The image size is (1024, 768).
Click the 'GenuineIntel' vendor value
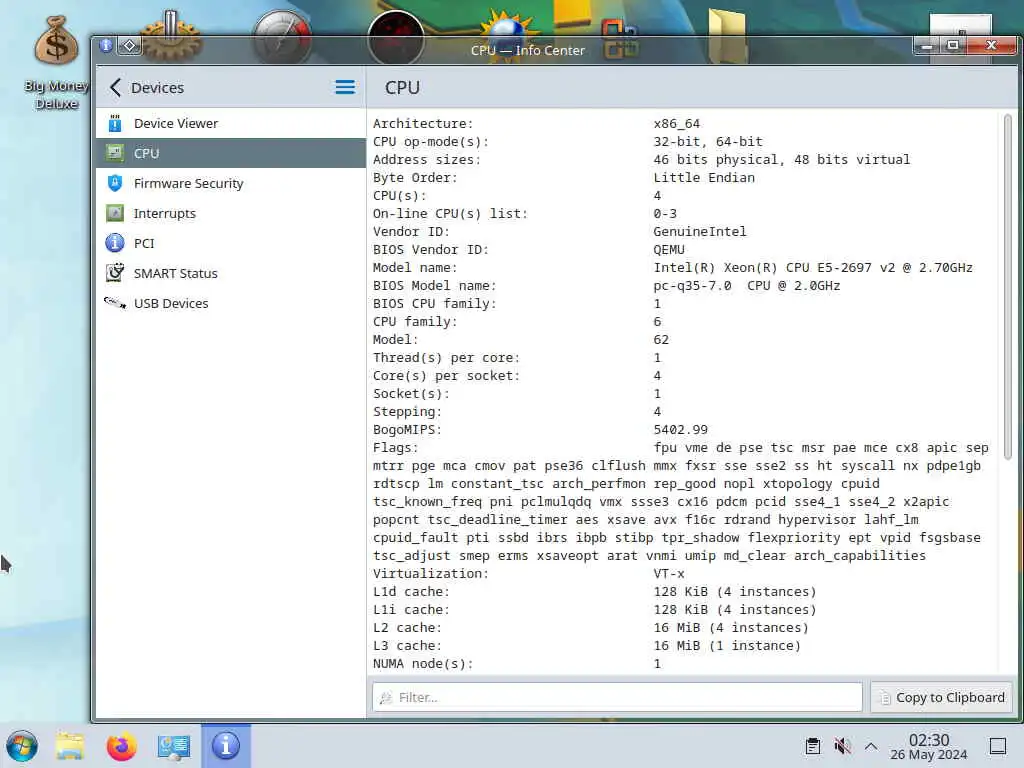[699, 232]
